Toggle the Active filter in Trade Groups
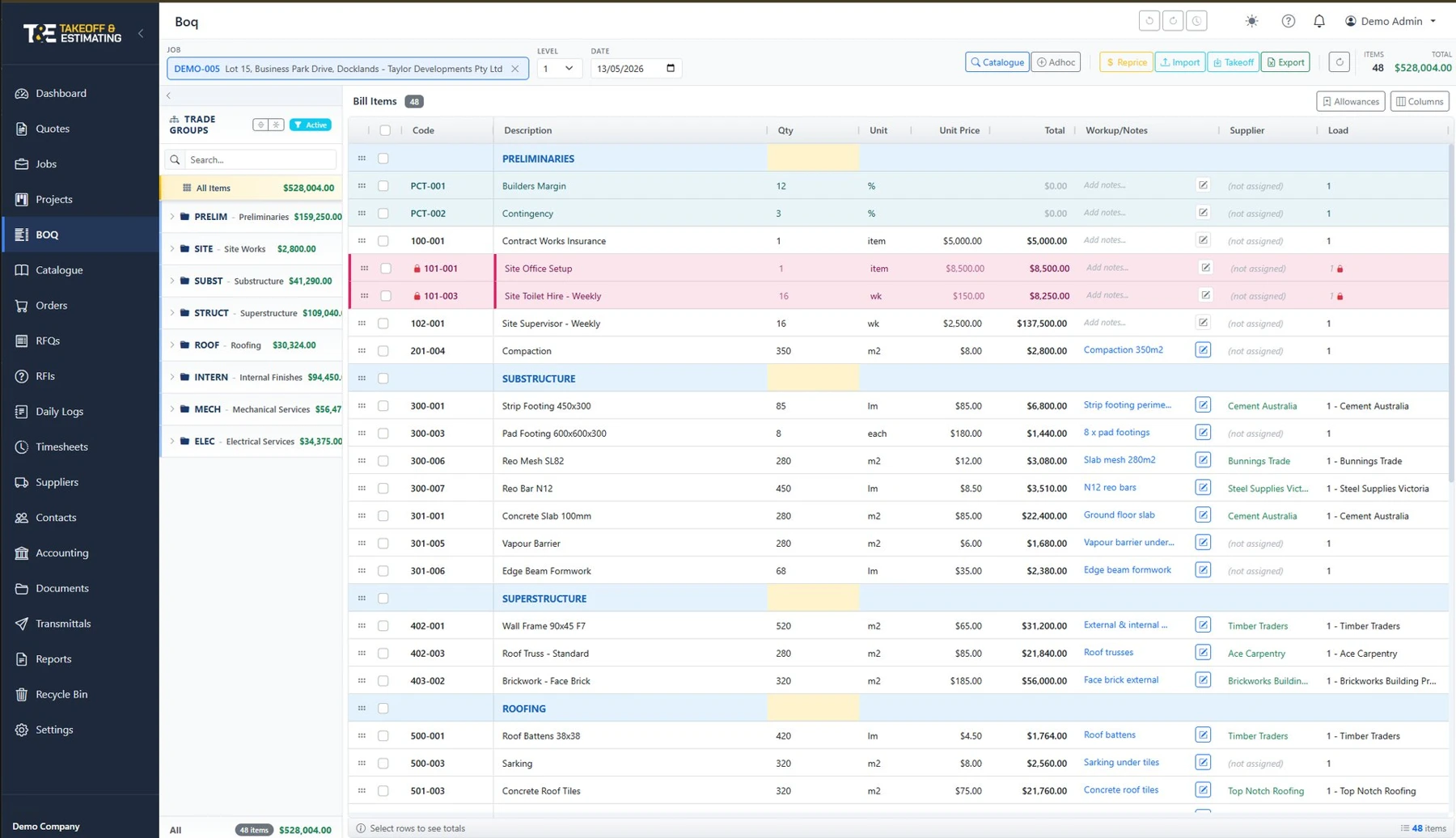The height and width of the screenshot is (838, 1456). point(311,125)
